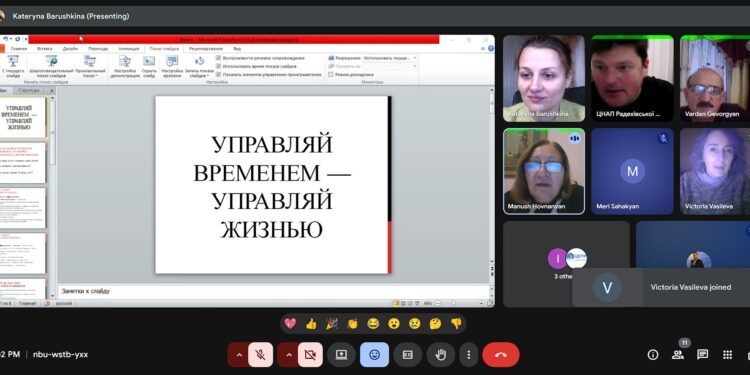The height and width of the screenshot is (375, 750).
Task: Open the send reaction smiley button
Action: pos(375,354)
